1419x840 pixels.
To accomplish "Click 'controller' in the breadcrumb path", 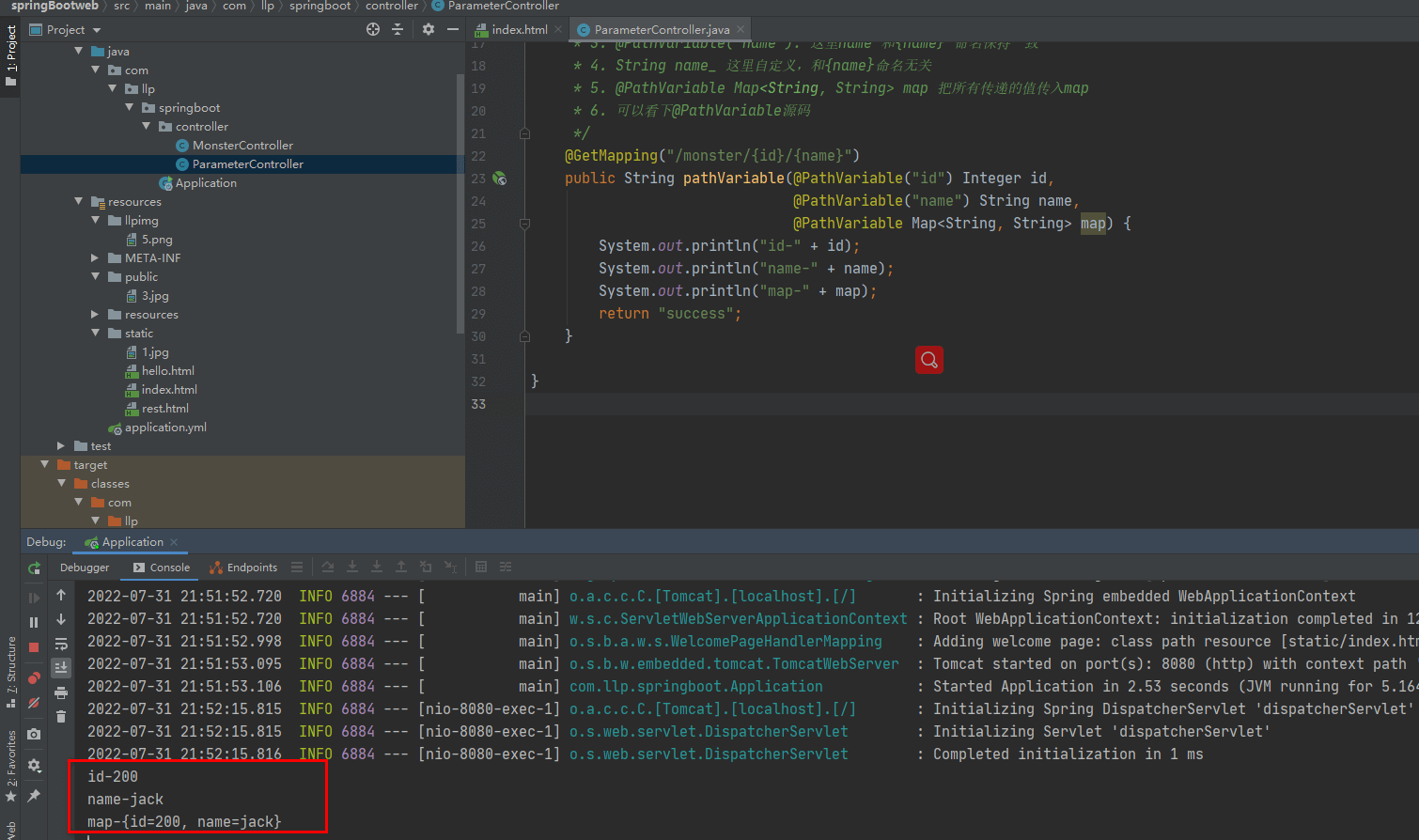I will coord(391,6).
